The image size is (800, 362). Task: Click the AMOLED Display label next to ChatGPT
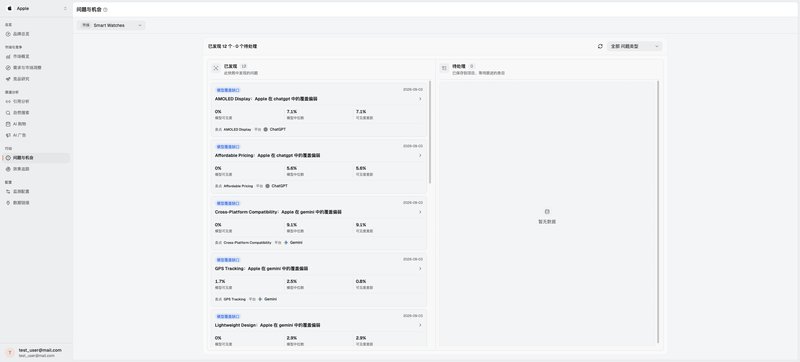pos(237,130)
